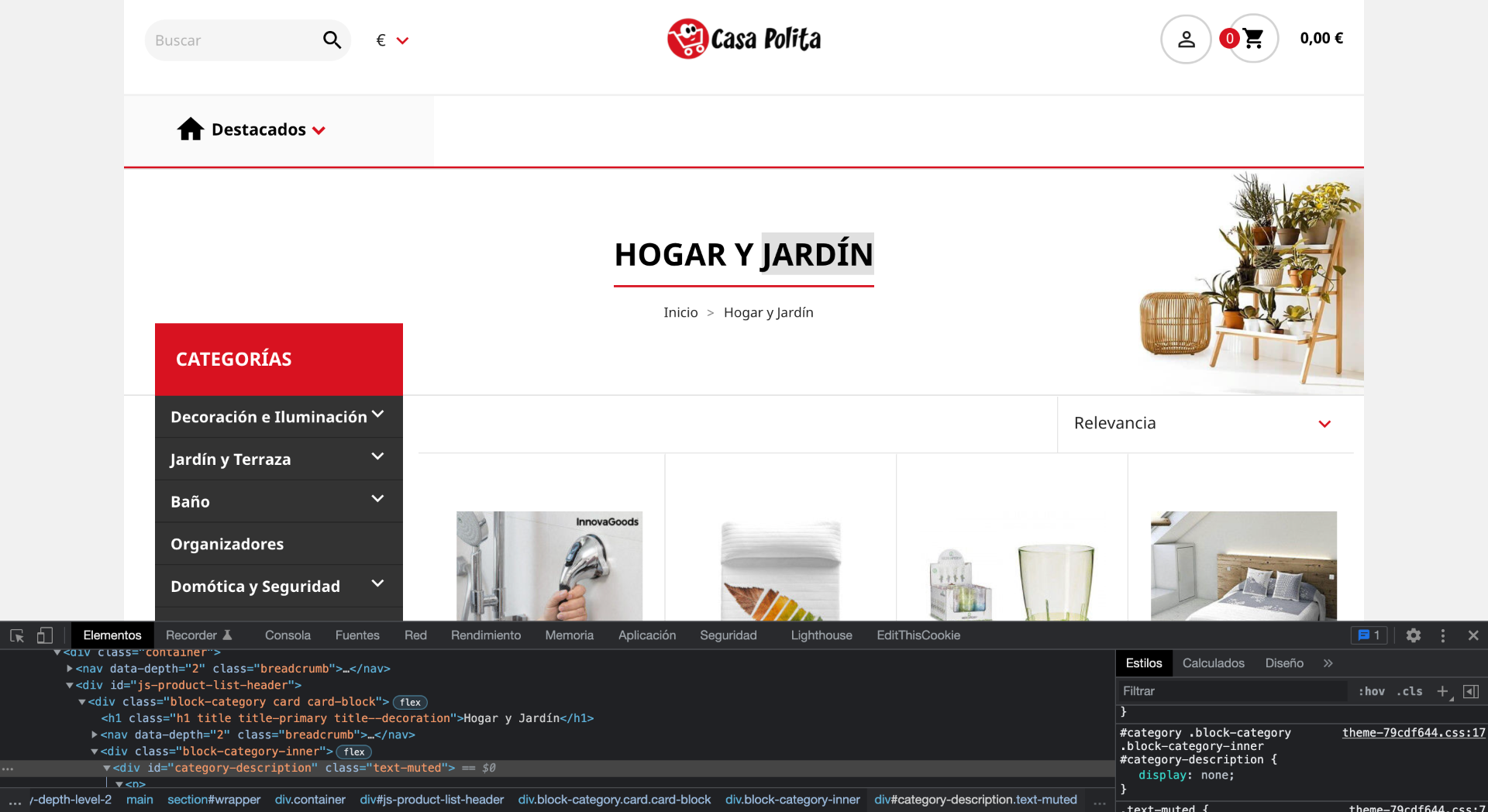Open the currency selector dropdown
Image resolution: width=1488 pixels, height=812 pixels.
pyautogui.click(x=392, y=40)
